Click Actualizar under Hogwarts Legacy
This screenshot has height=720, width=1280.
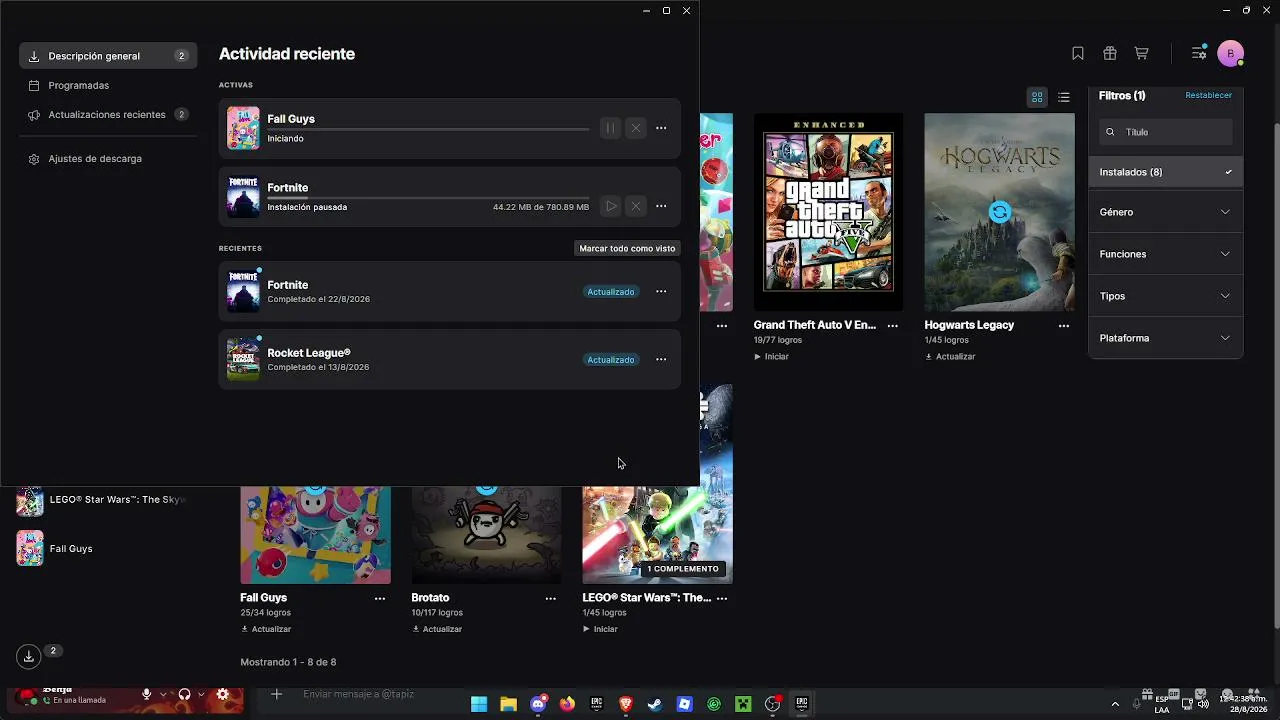point(950,357)
